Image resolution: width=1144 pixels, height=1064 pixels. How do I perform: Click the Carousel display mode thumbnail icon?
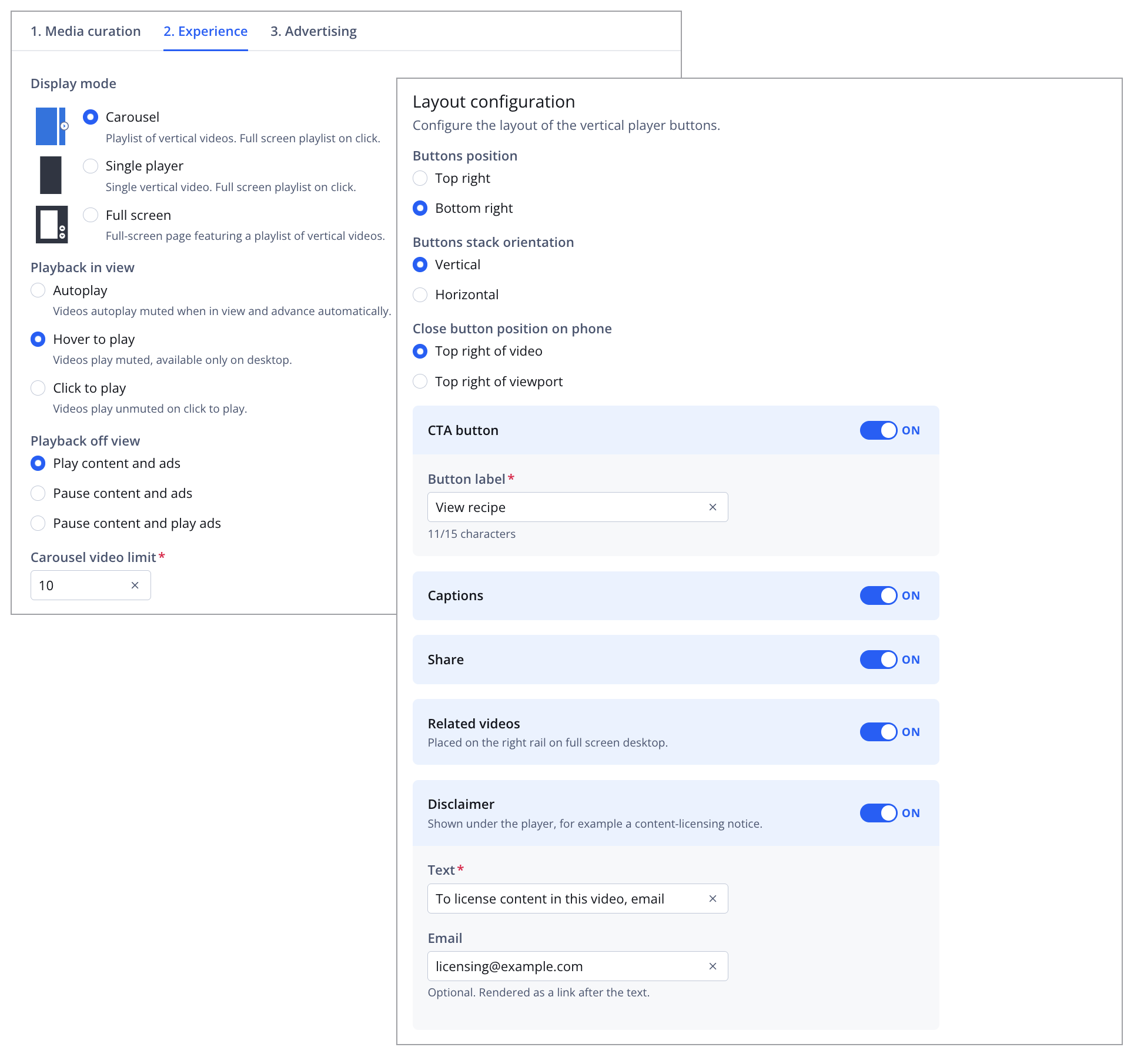(52, 126)
